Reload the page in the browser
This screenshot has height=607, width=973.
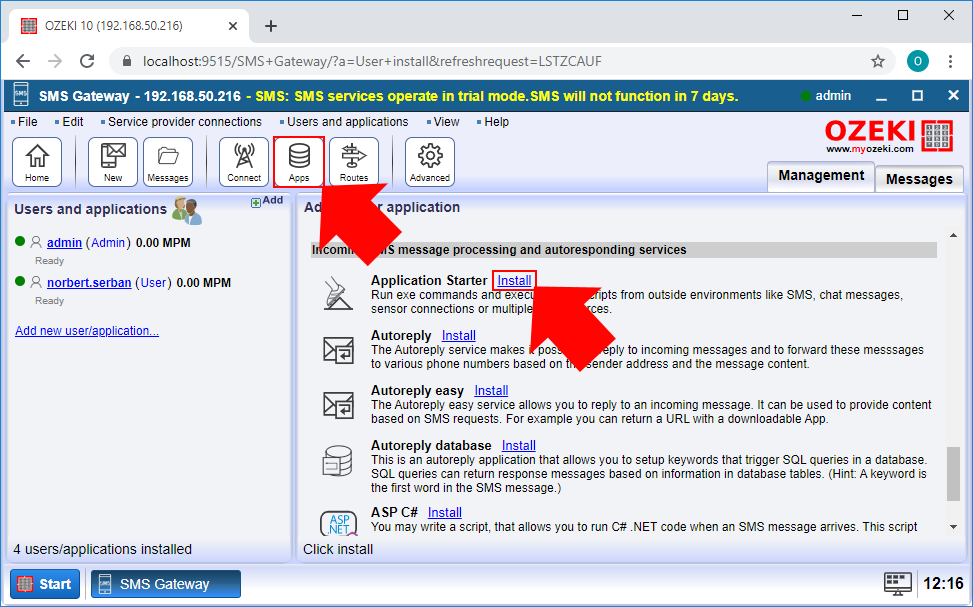coord(87,61)
